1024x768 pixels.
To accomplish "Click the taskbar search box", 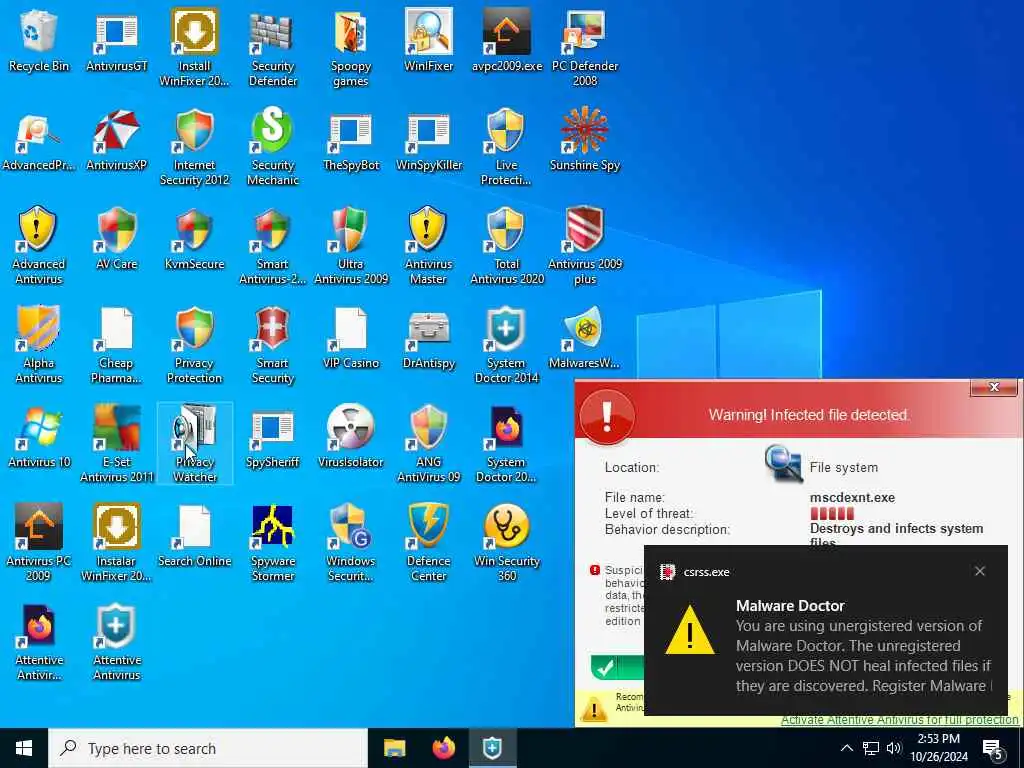I will point(208,748).
